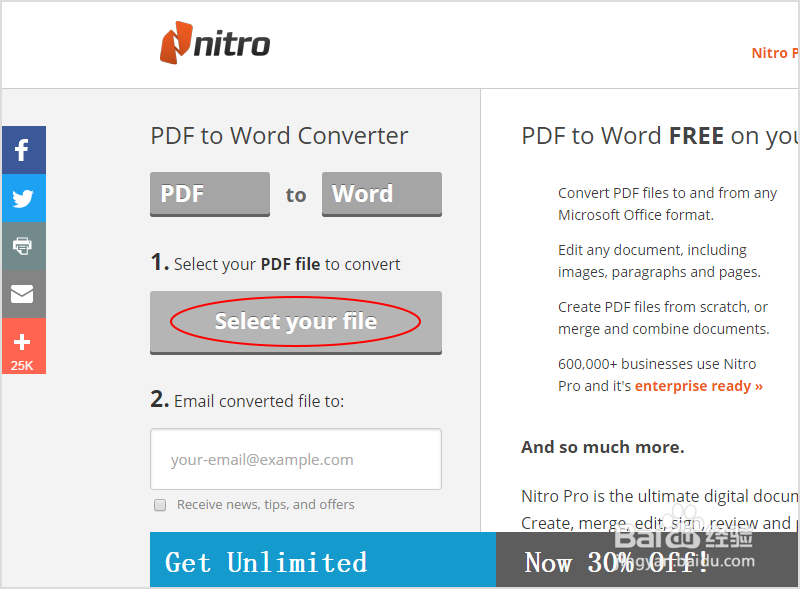
Task: Click the Get Unlimited banner
Action: [x=322, y=559]
